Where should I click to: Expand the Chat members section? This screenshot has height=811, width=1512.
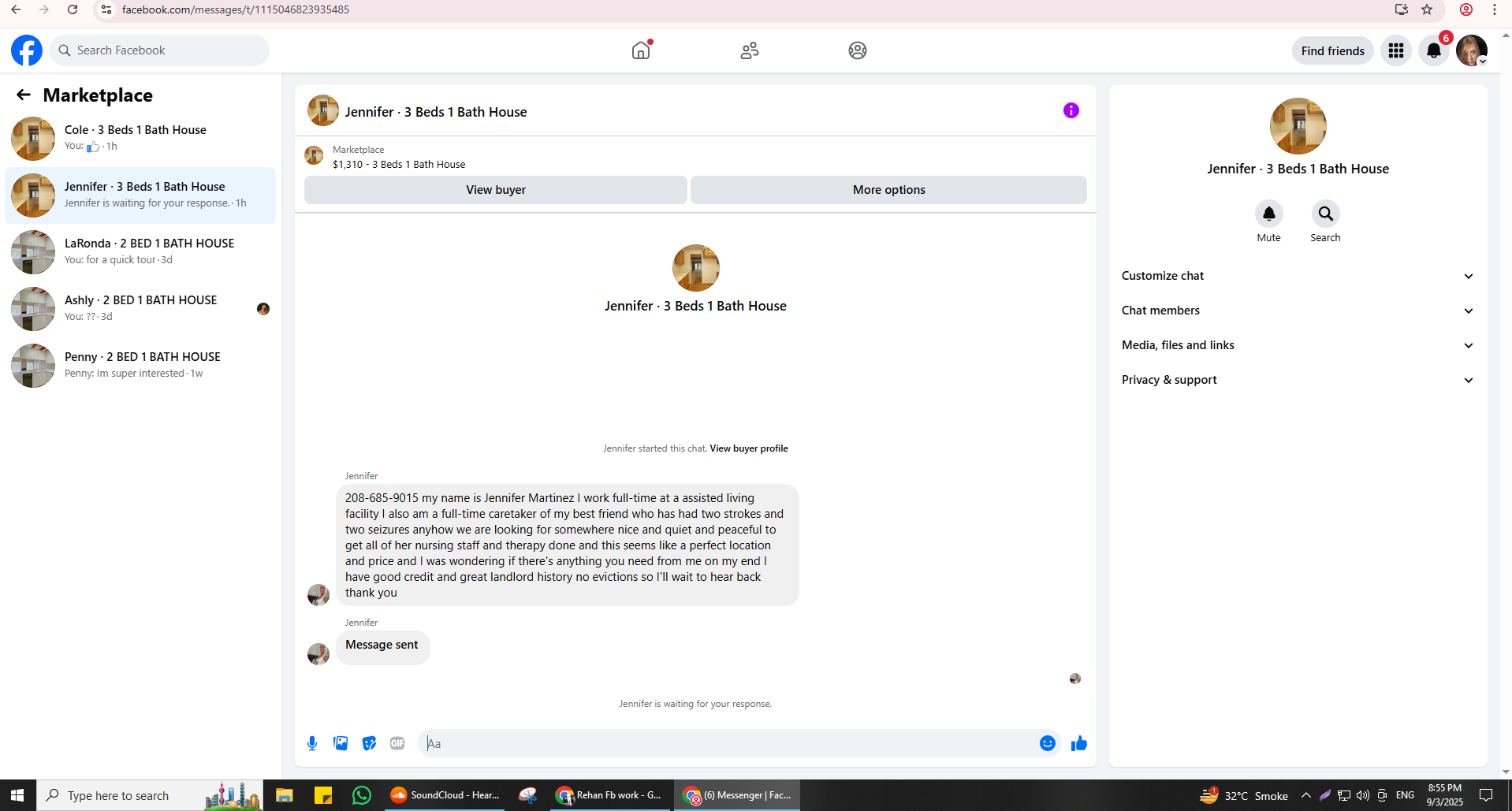(1298, 311)
